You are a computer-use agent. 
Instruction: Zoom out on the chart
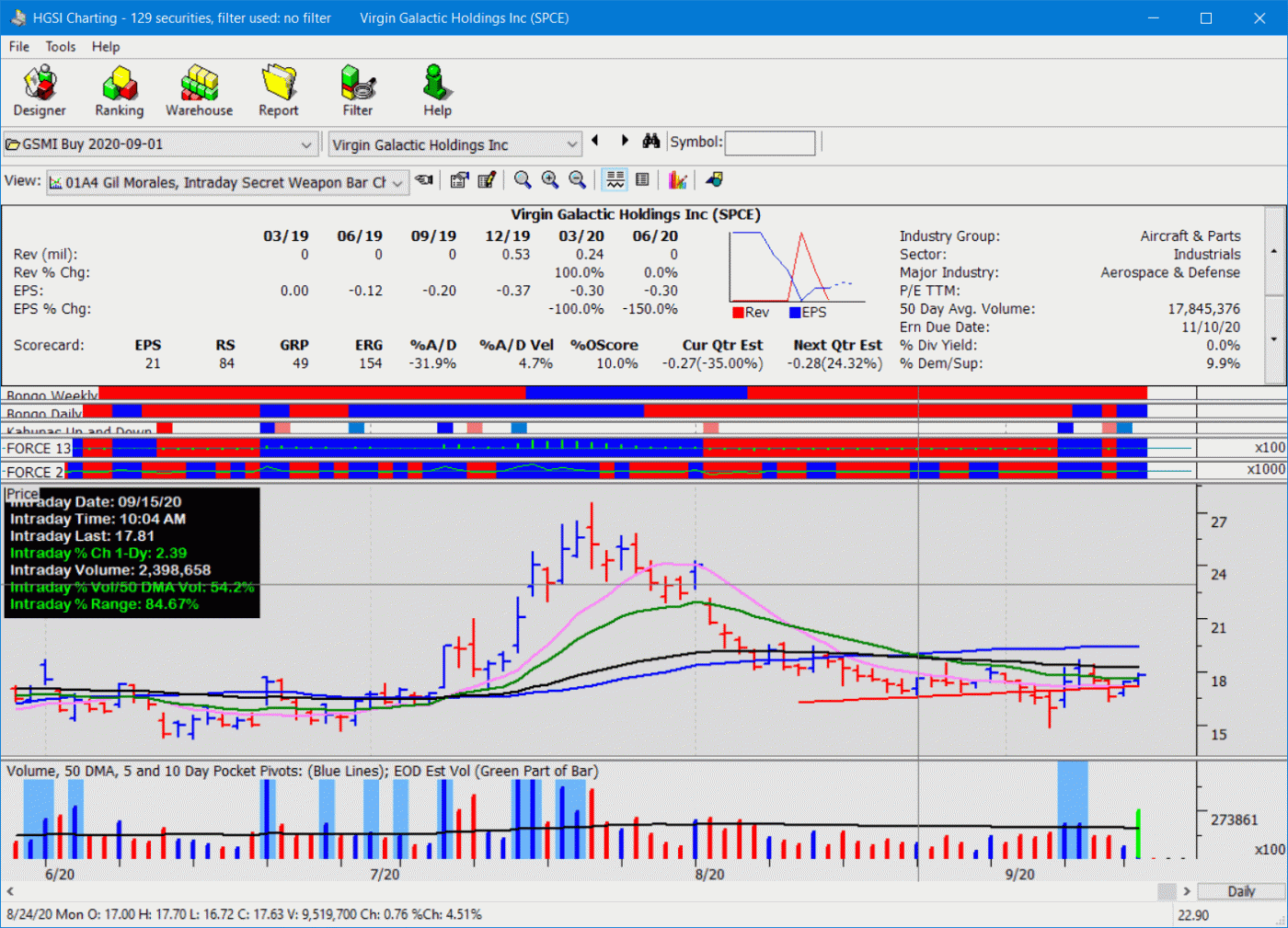(577, 180)
